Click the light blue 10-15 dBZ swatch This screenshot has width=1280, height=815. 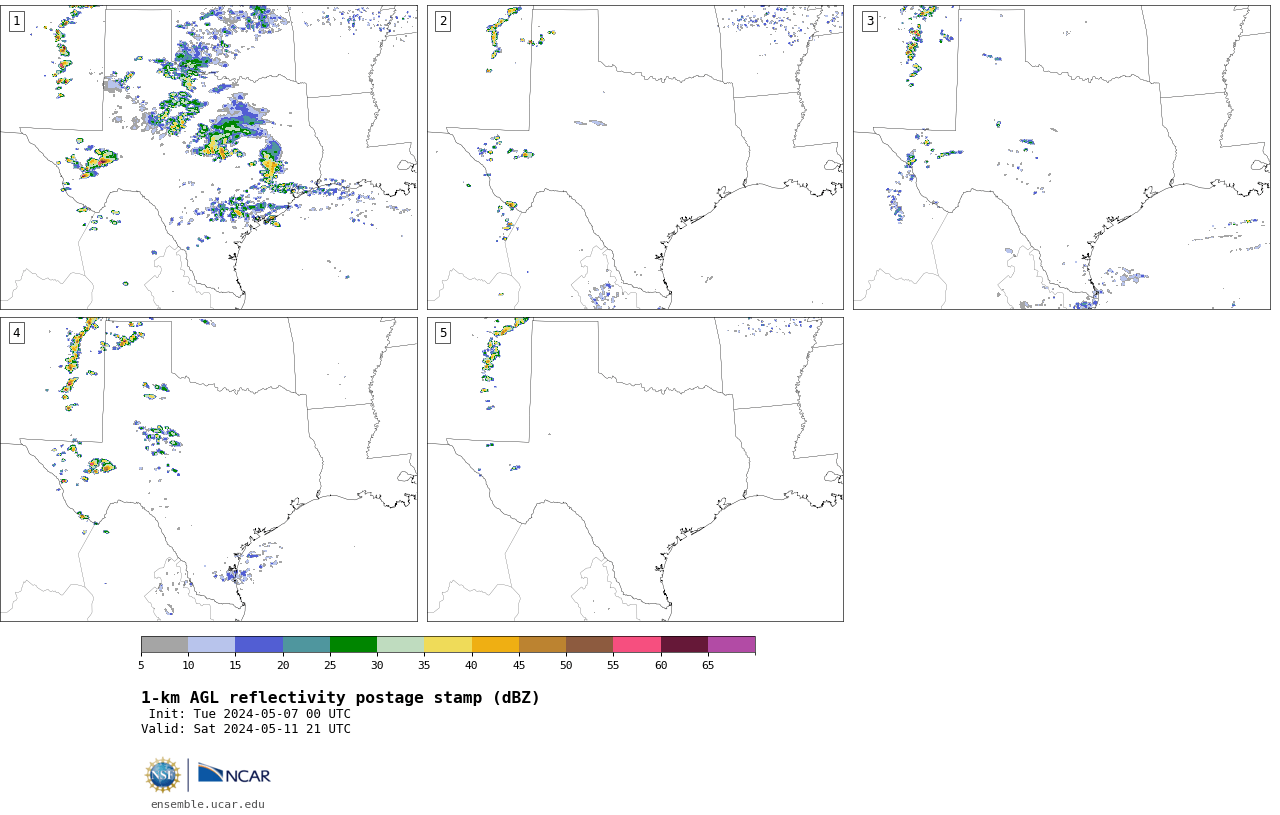click(x=212, y=644)
